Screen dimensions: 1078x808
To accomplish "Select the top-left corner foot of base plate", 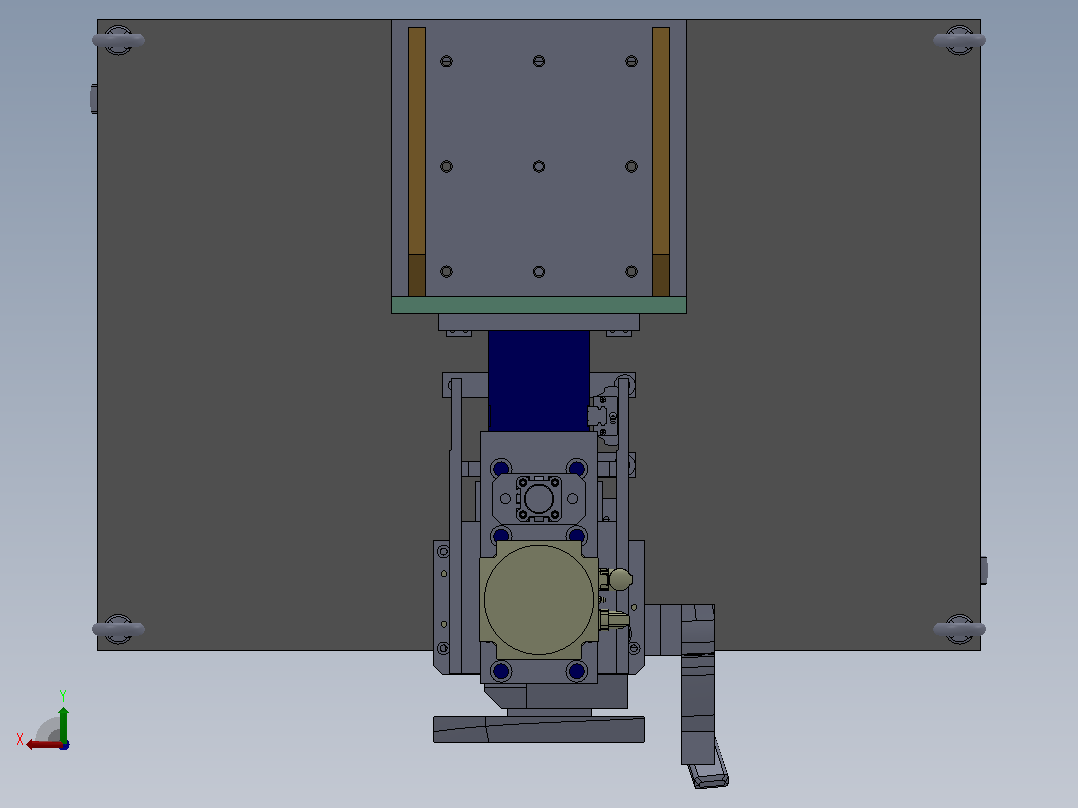I will [x=118, y=41].
